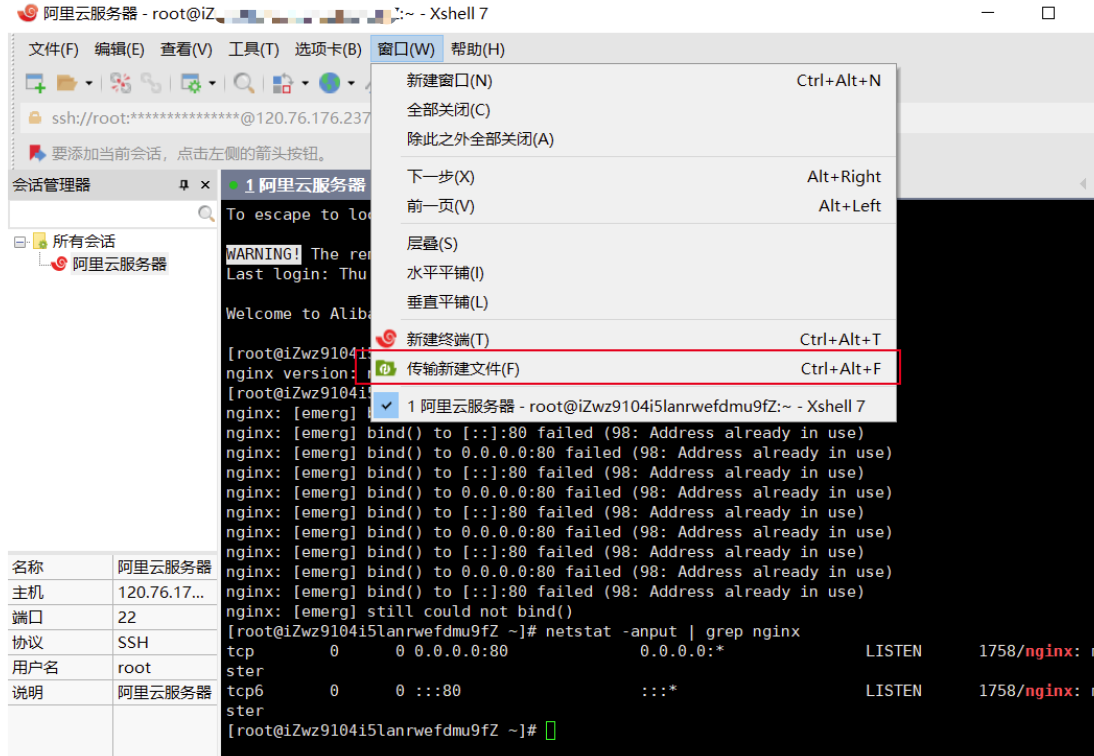Open the 文件(F) menu

(53, 50)
